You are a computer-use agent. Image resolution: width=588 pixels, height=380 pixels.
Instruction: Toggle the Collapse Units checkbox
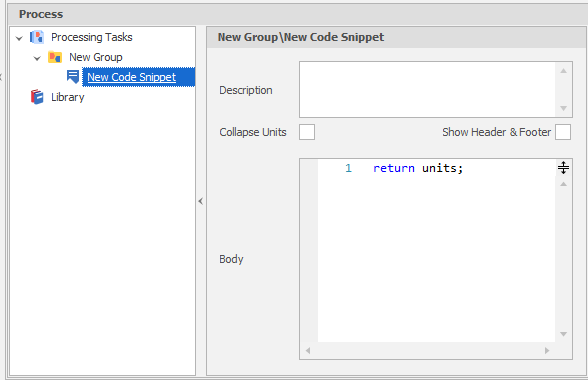(x=307, y=132)
